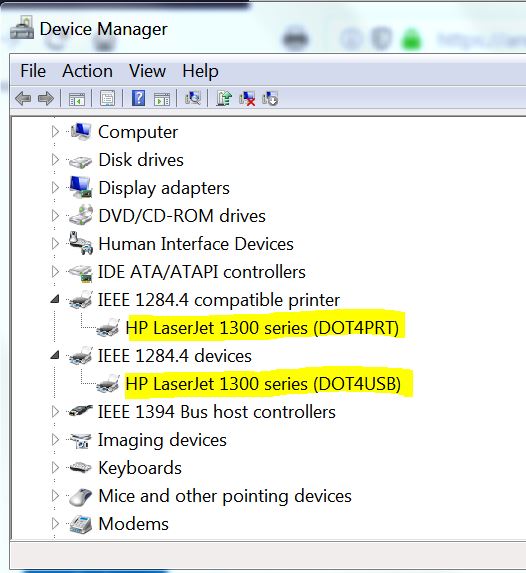Click the Forward arrow toolbar button
526x573 pixels.
pyautogui.click(x=46, y=99)
